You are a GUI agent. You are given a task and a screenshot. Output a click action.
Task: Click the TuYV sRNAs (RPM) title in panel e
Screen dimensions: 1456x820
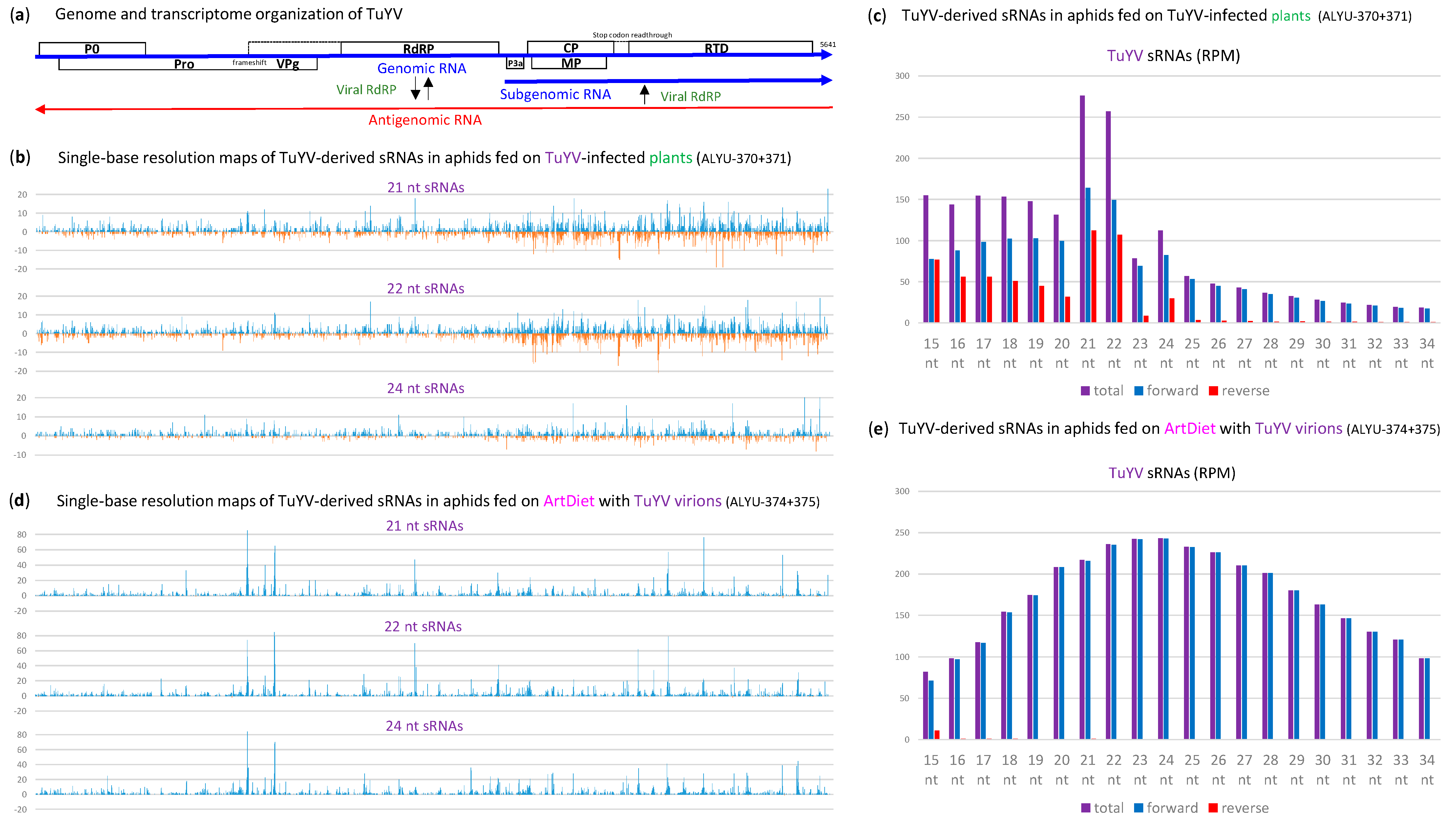1172,473
